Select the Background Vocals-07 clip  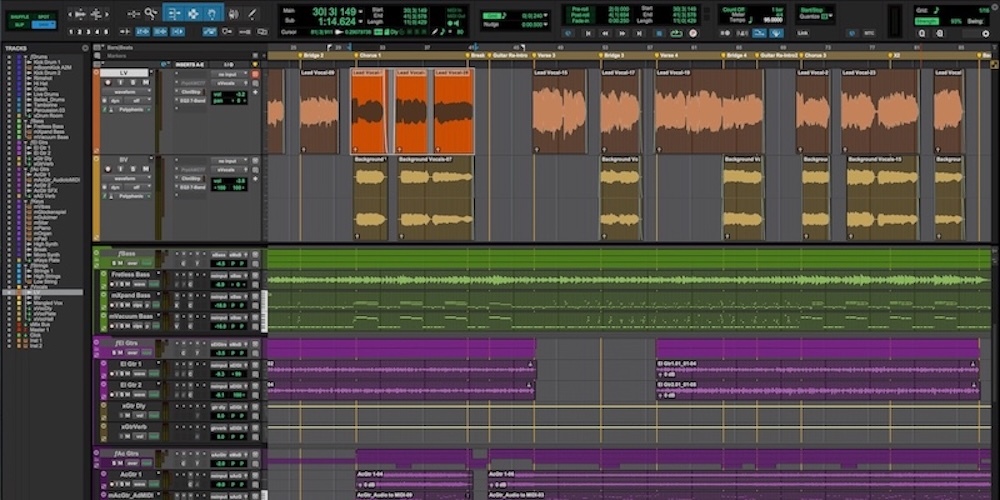435,199
